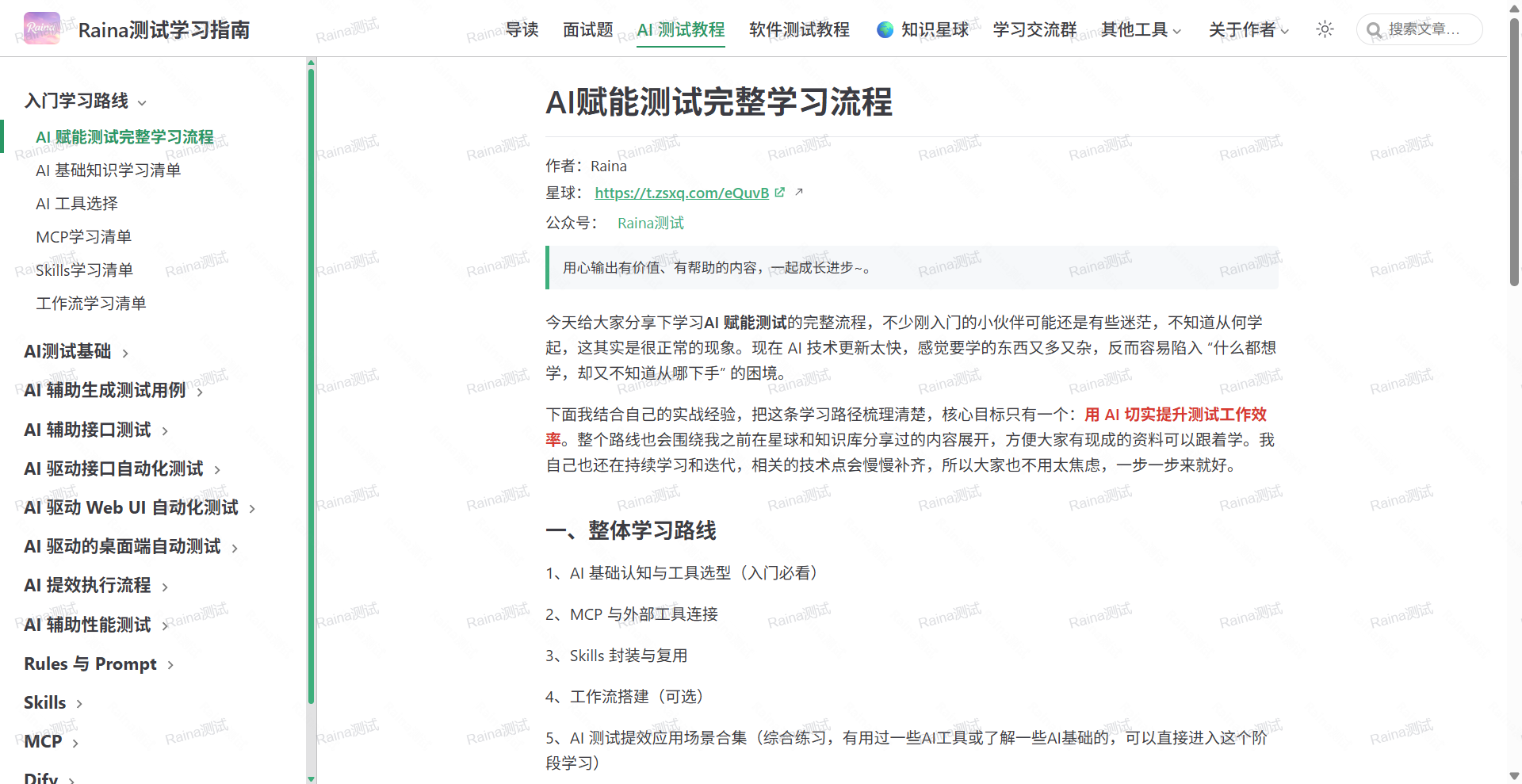Image resolution: width=1522 pixels, height=784 pixels.
Task: Click the Raina logo image
Action: (42, 29)
